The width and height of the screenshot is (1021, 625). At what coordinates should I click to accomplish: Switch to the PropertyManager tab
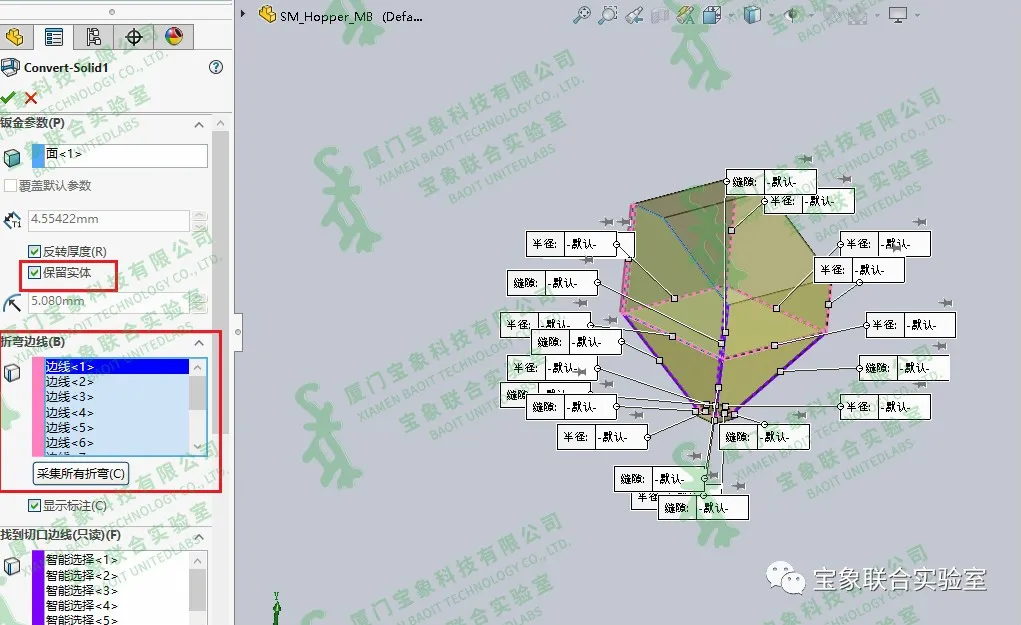click(x=54, y=37)
